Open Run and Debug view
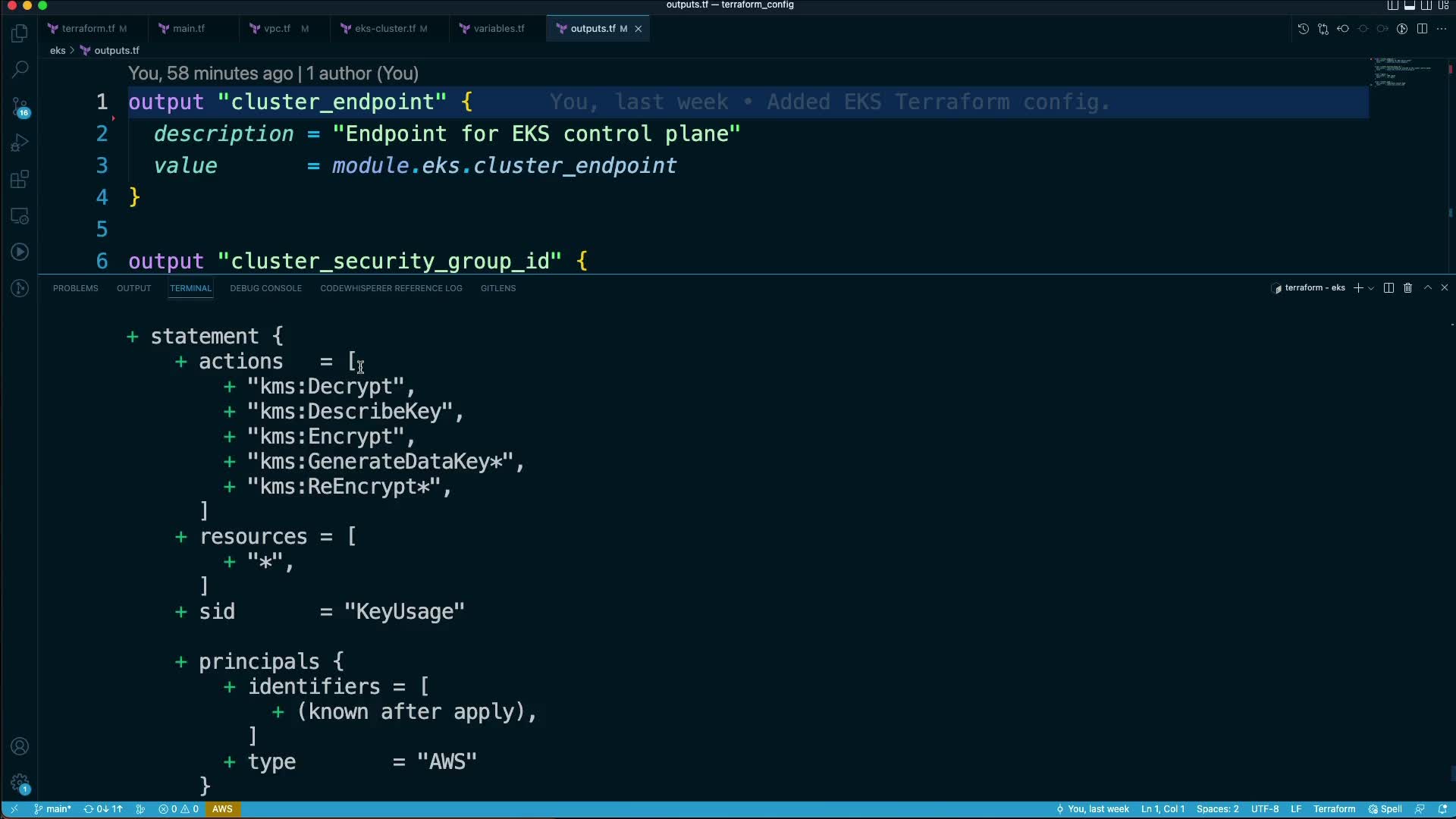 point(20,143)
